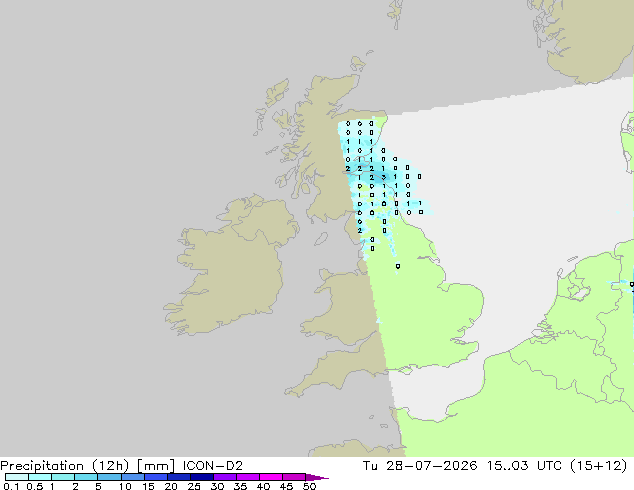The width and height of the screenshot is (634, 490).
Task: Click the date "Tu 28-07-2026"
Action: coord(420,466)
